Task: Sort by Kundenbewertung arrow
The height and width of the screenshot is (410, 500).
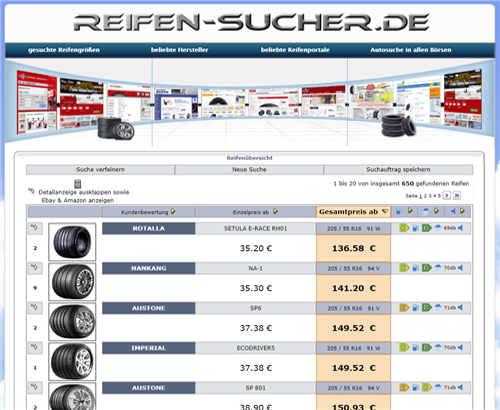Action: click(173, 211)
